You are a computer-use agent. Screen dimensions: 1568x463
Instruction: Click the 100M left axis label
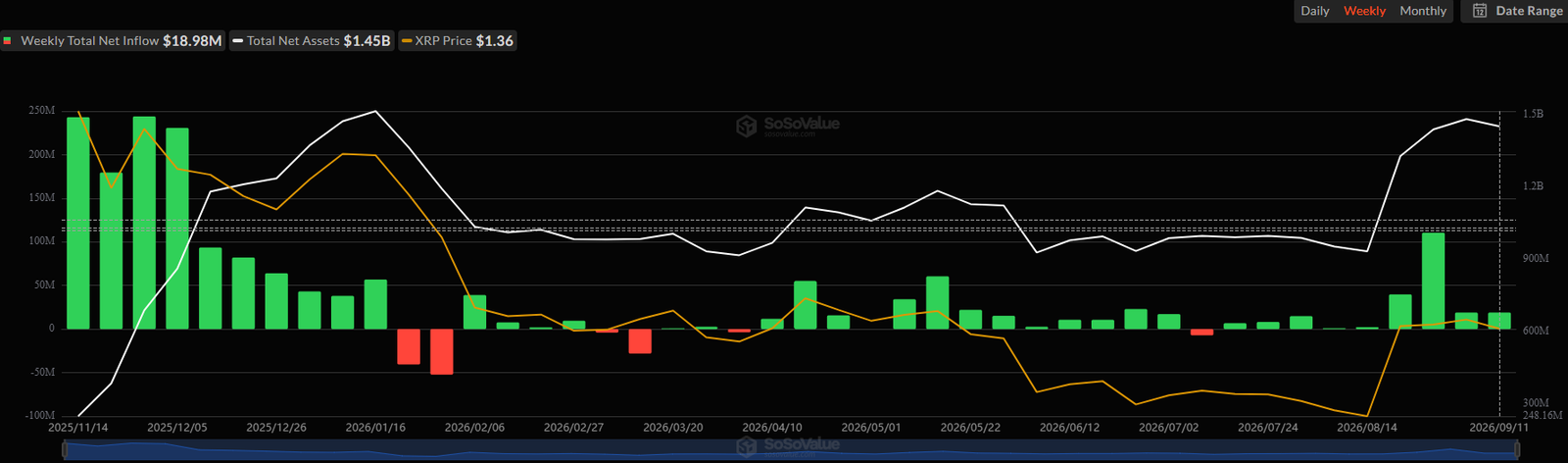42,241
